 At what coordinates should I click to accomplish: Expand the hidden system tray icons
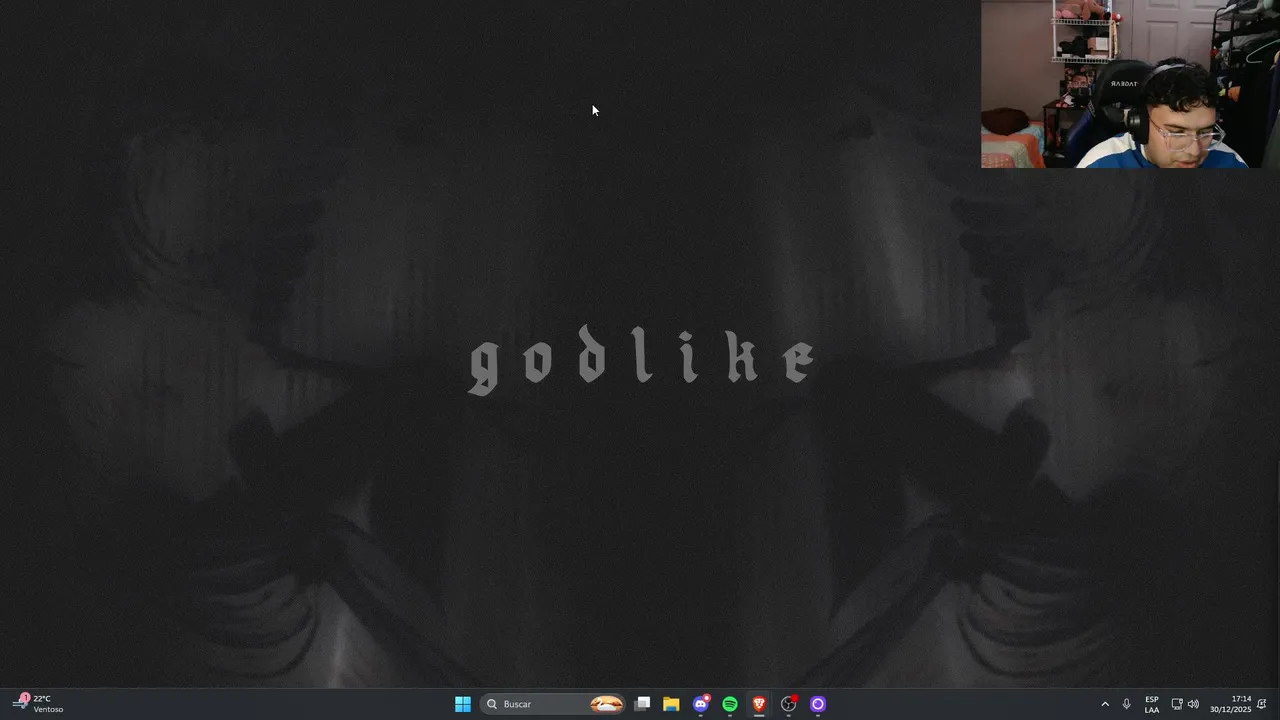1105,704
